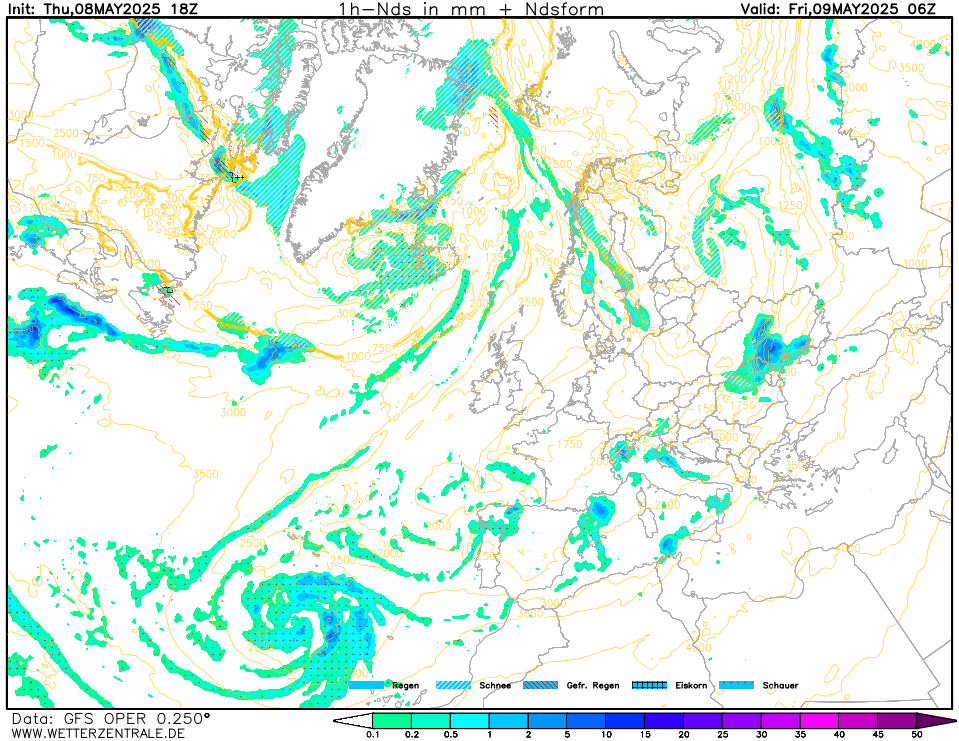
Task: Click the '45' scale value label
Action: coord(878,735)
